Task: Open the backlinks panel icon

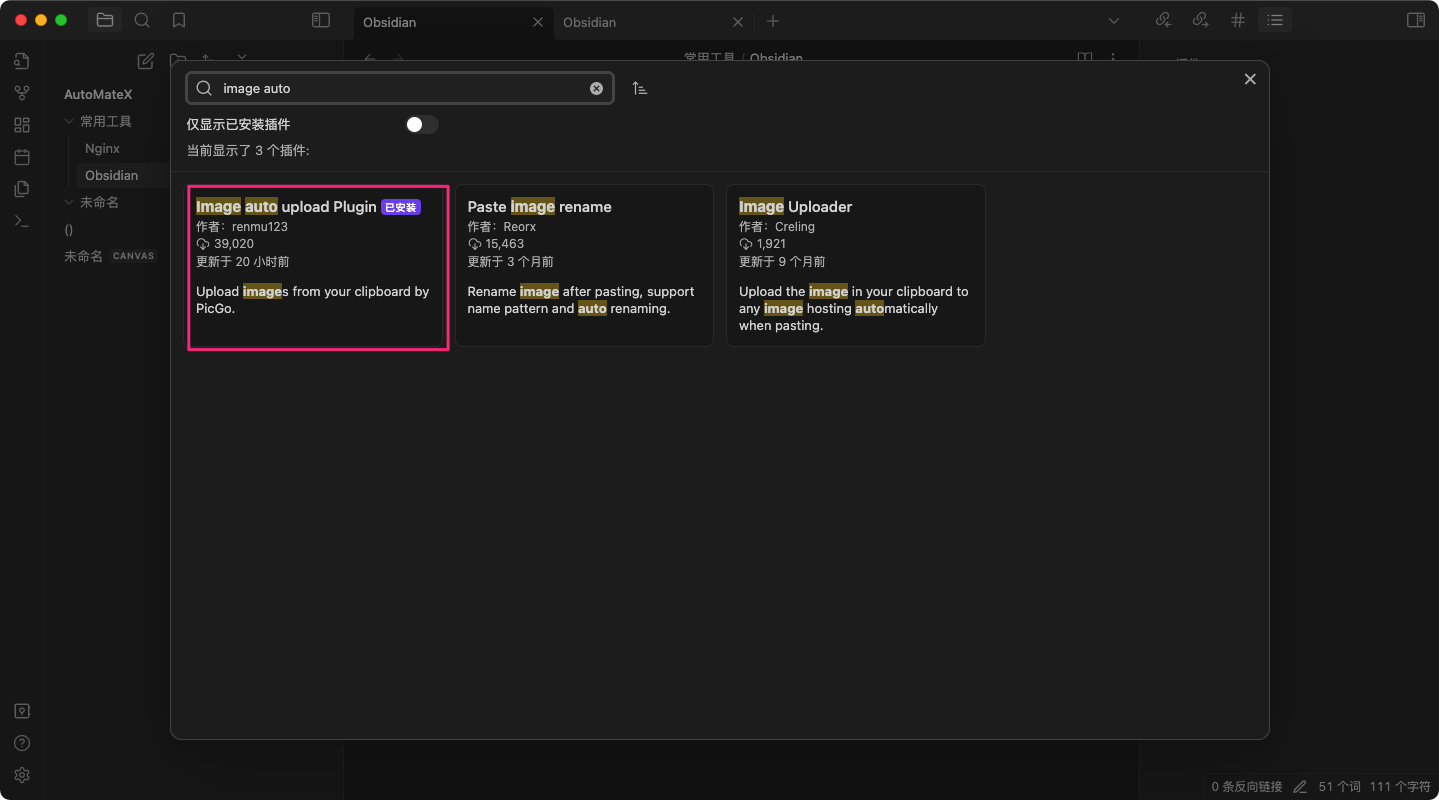Action: [1163, 20]
